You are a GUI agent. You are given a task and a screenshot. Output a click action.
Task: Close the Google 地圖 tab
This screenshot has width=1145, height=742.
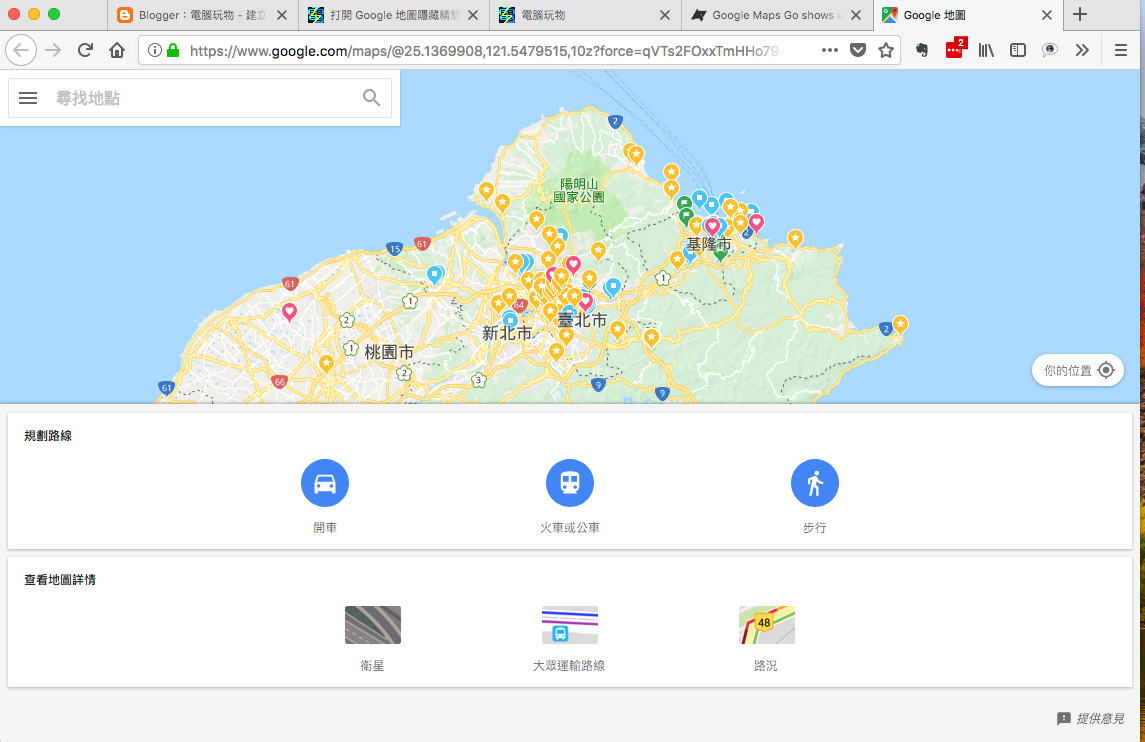pyautogui.click(x=1046, y=15)
